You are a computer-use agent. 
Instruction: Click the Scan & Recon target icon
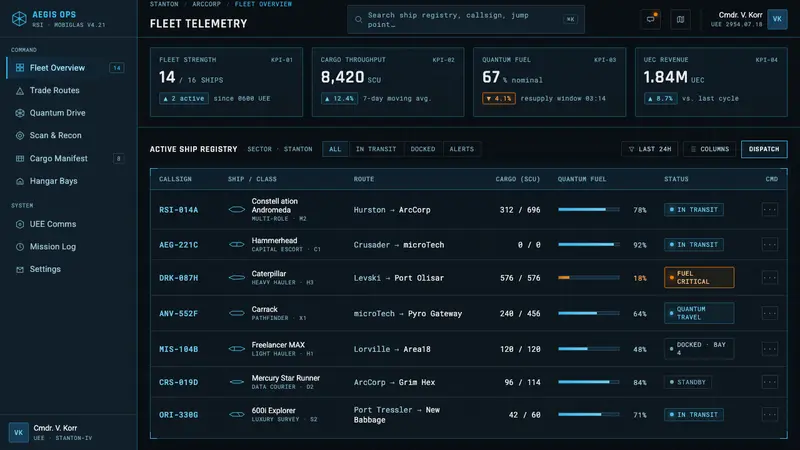click(x=20, y=136)
